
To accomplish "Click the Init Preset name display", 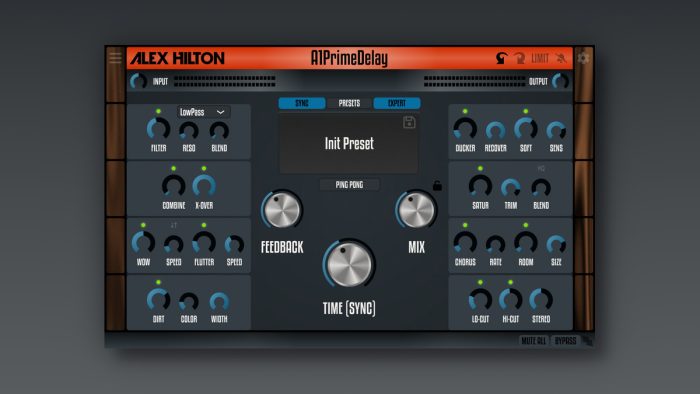I will click(x=349, y=143).
